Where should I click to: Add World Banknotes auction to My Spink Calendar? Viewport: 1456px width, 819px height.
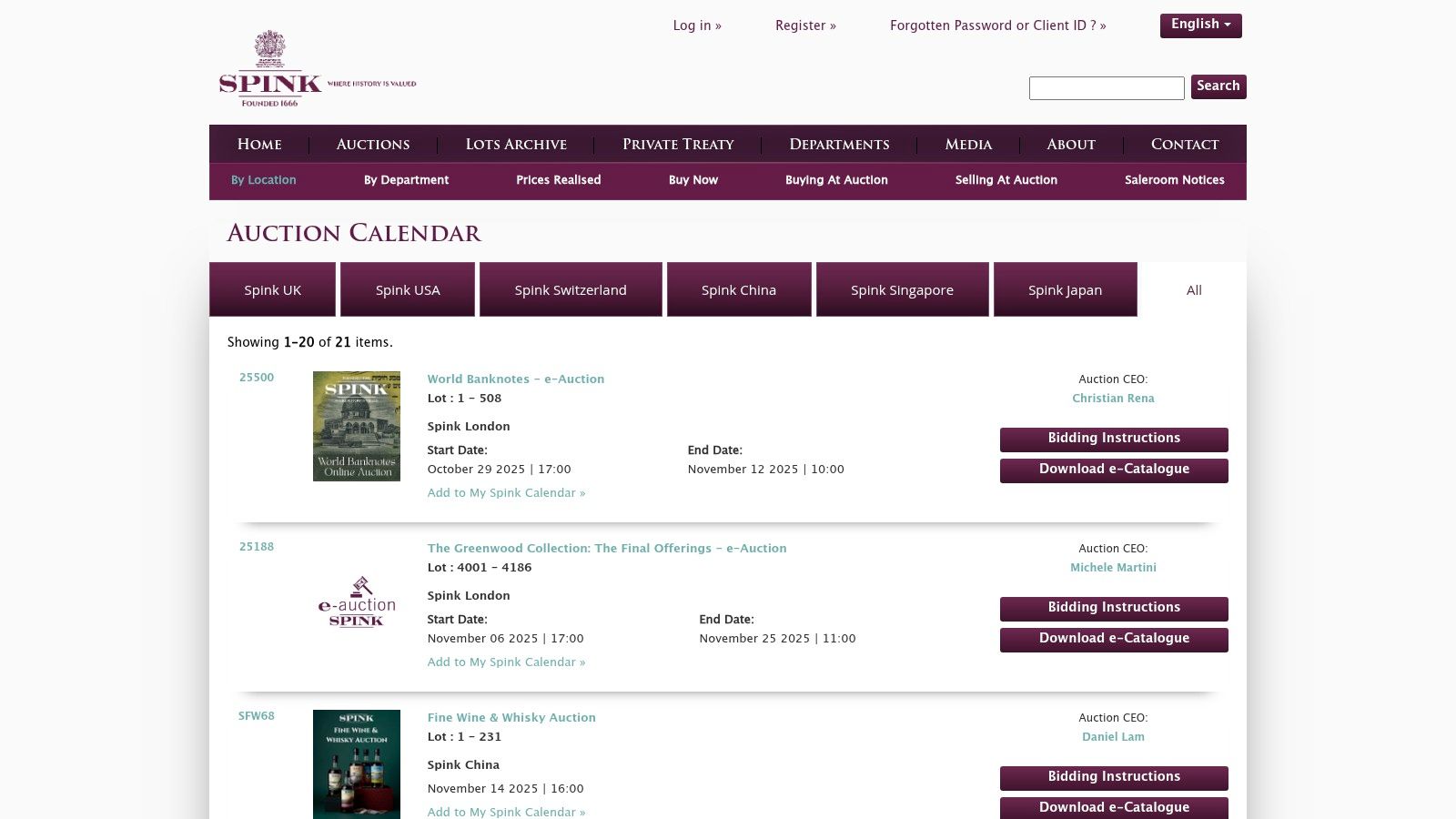click(507, 493)
